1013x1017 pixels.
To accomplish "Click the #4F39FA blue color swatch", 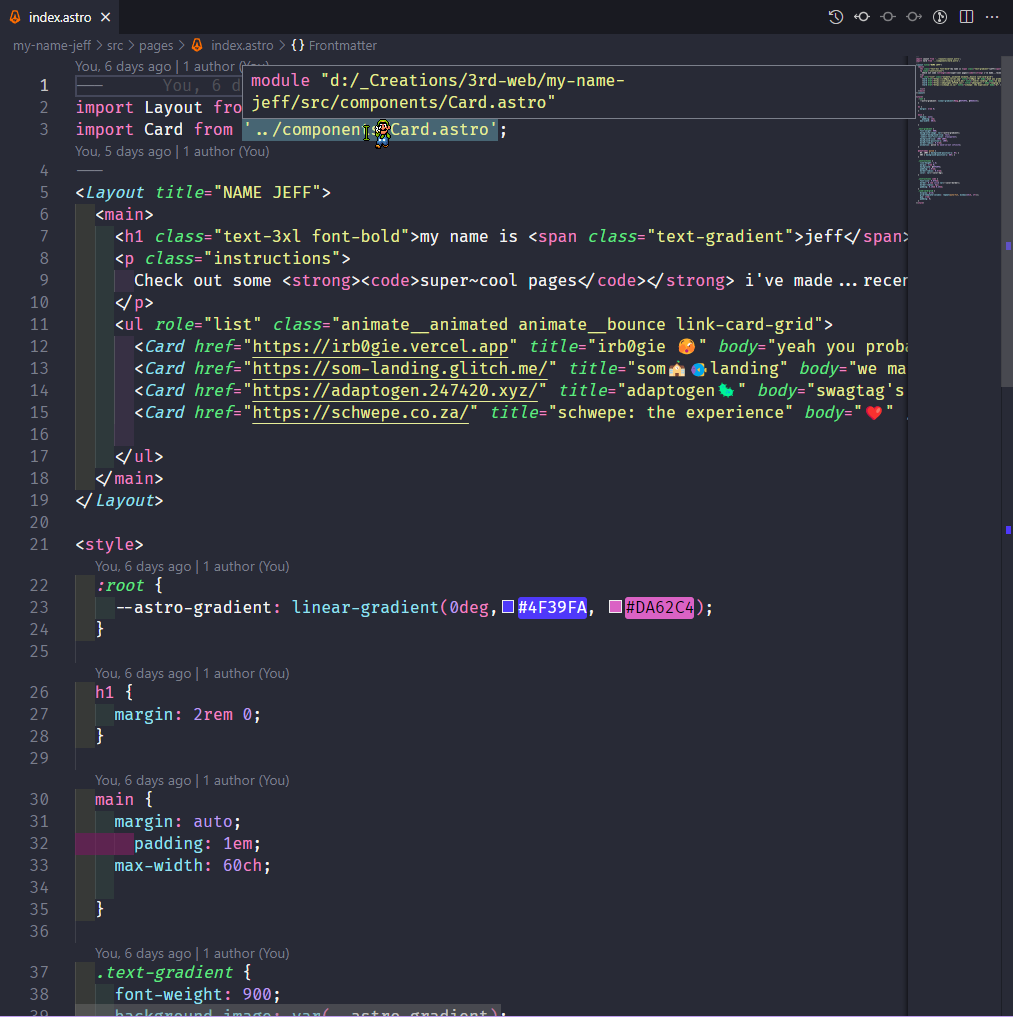I will (508, 607).
